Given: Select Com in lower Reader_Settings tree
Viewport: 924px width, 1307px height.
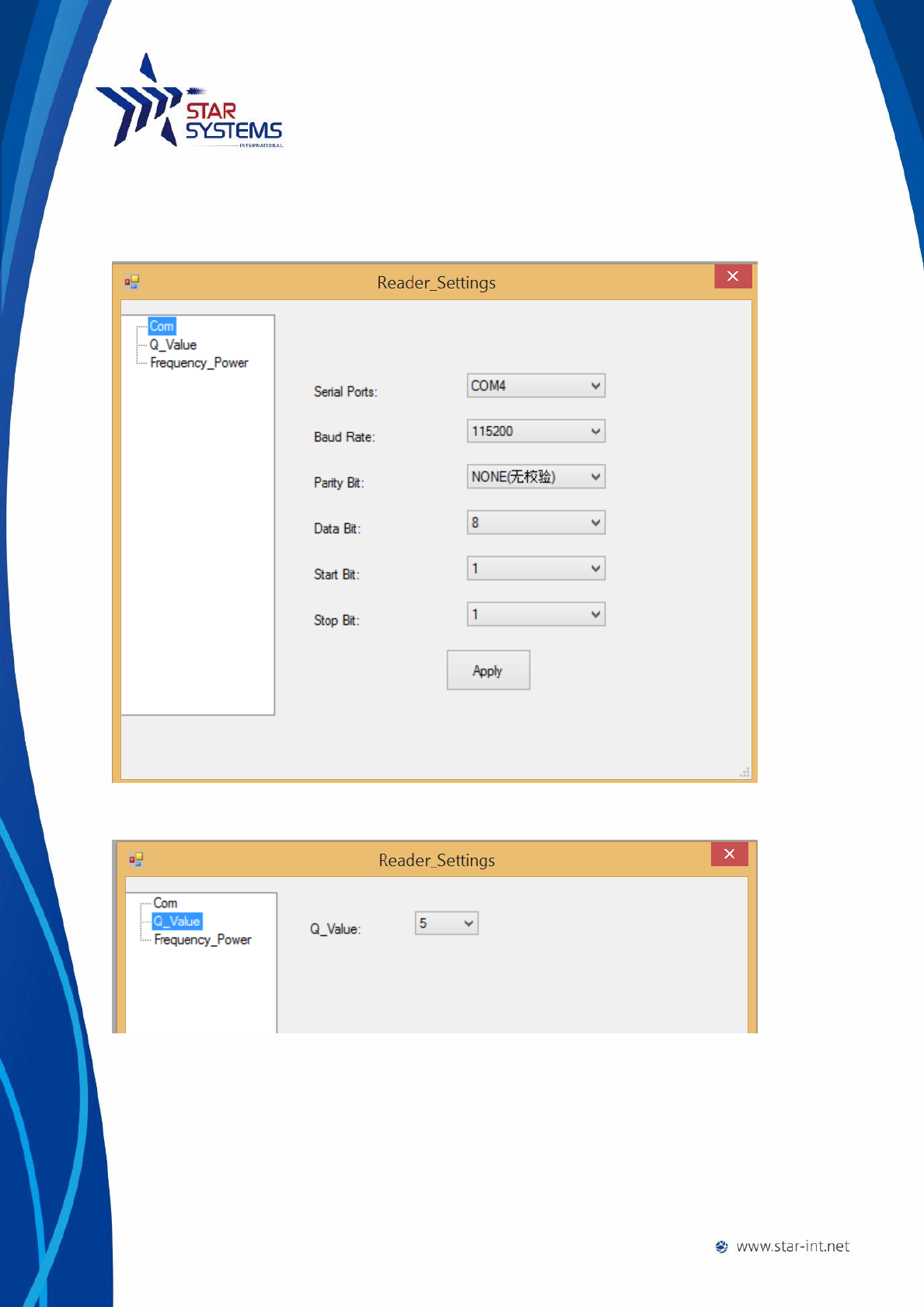Looking at the screenshot, I should click(x=166, y=903).
